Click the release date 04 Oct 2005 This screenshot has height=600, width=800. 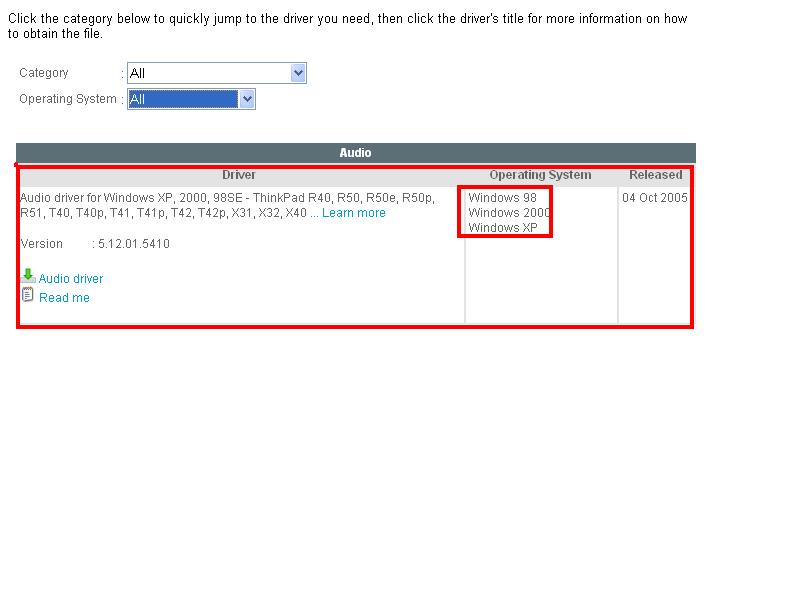[x=655, y=197]
